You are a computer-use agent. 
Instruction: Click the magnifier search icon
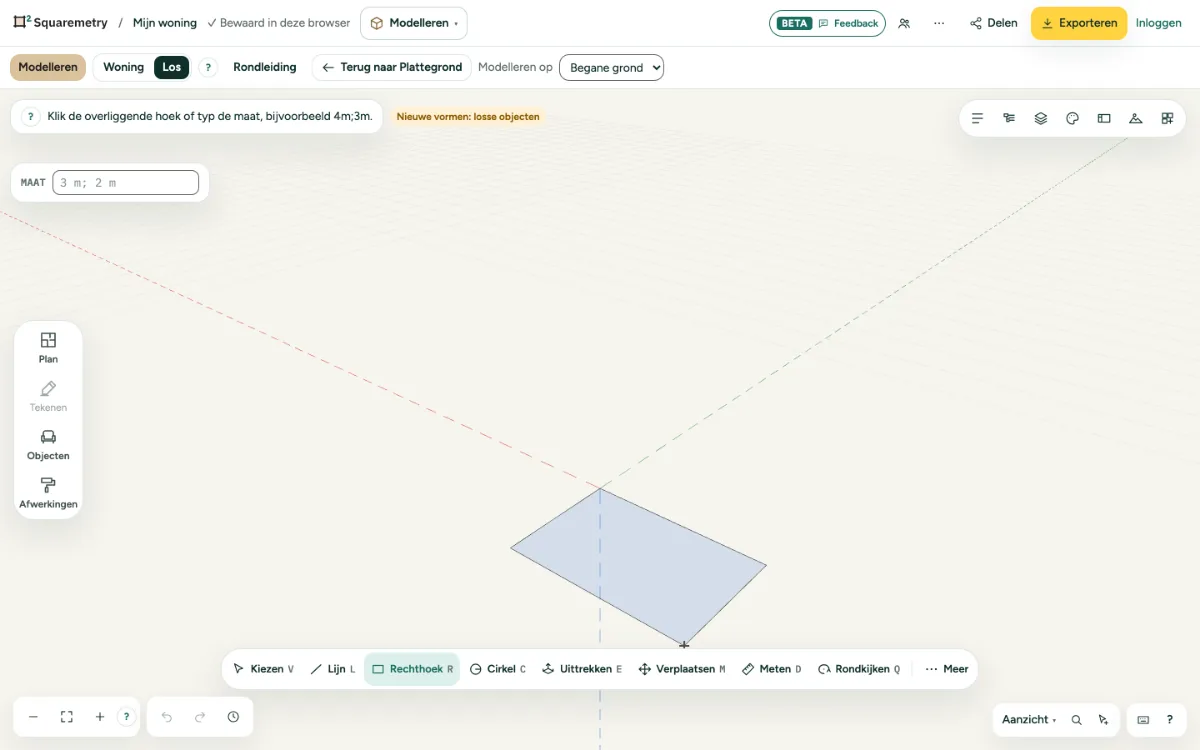[x=1077, y=720]
